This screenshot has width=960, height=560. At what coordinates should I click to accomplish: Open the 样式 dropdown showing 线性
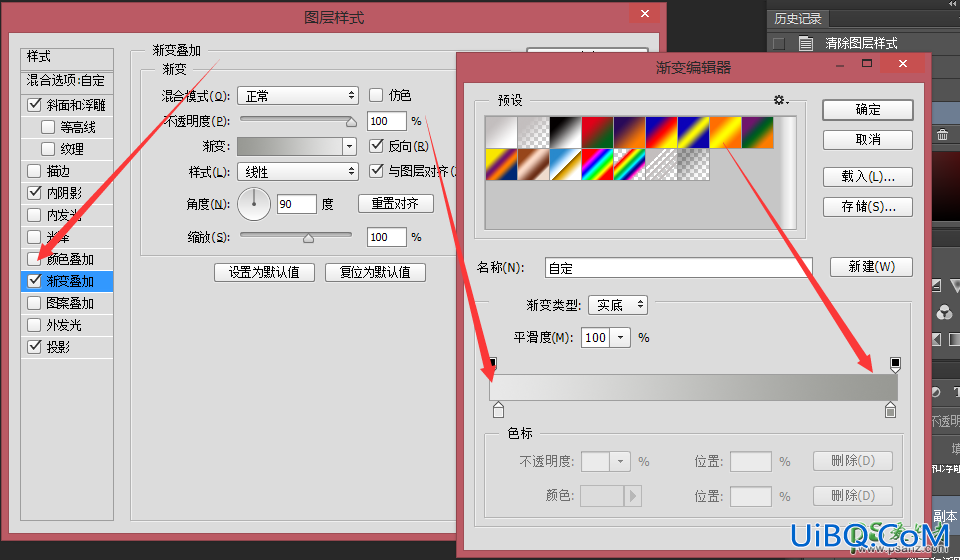click(x=298, y=171)
